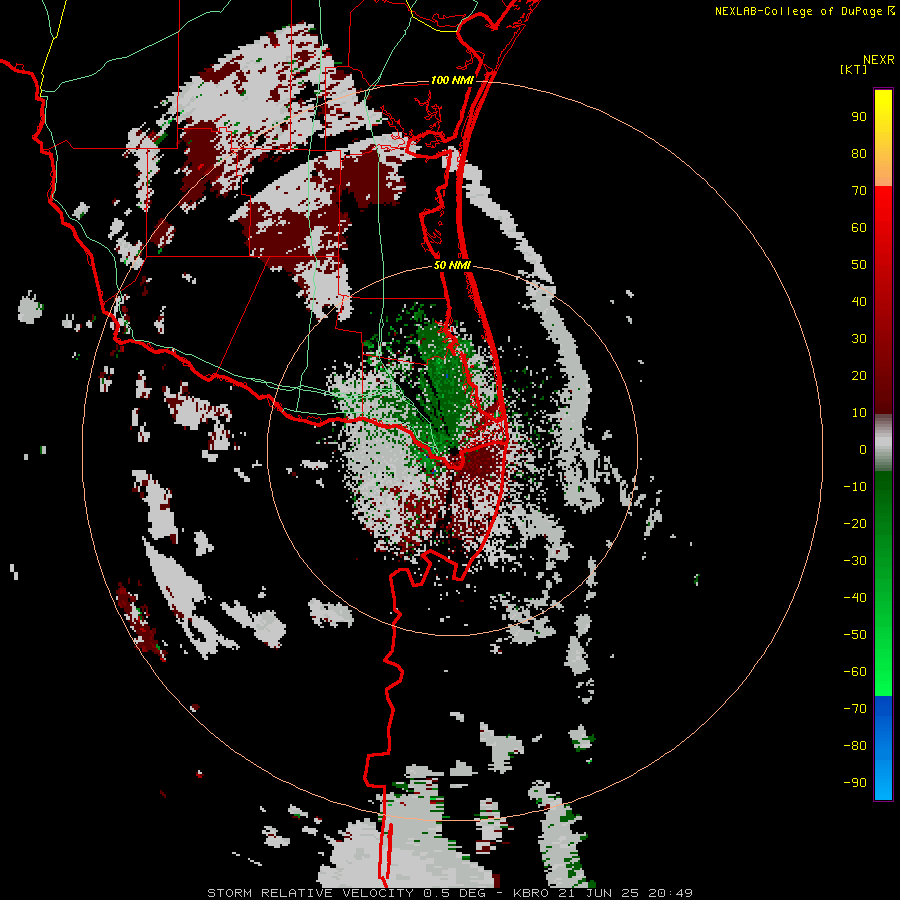Click the -60 value on the velocity scale

click(x=855, y=672)
